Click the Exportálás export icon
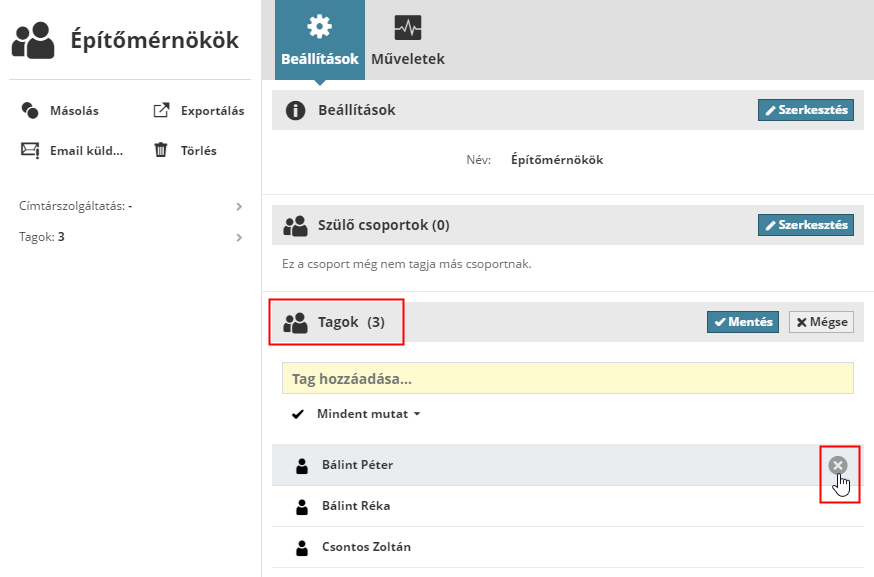This screenshot has height=577, width=874. (161, 111)
